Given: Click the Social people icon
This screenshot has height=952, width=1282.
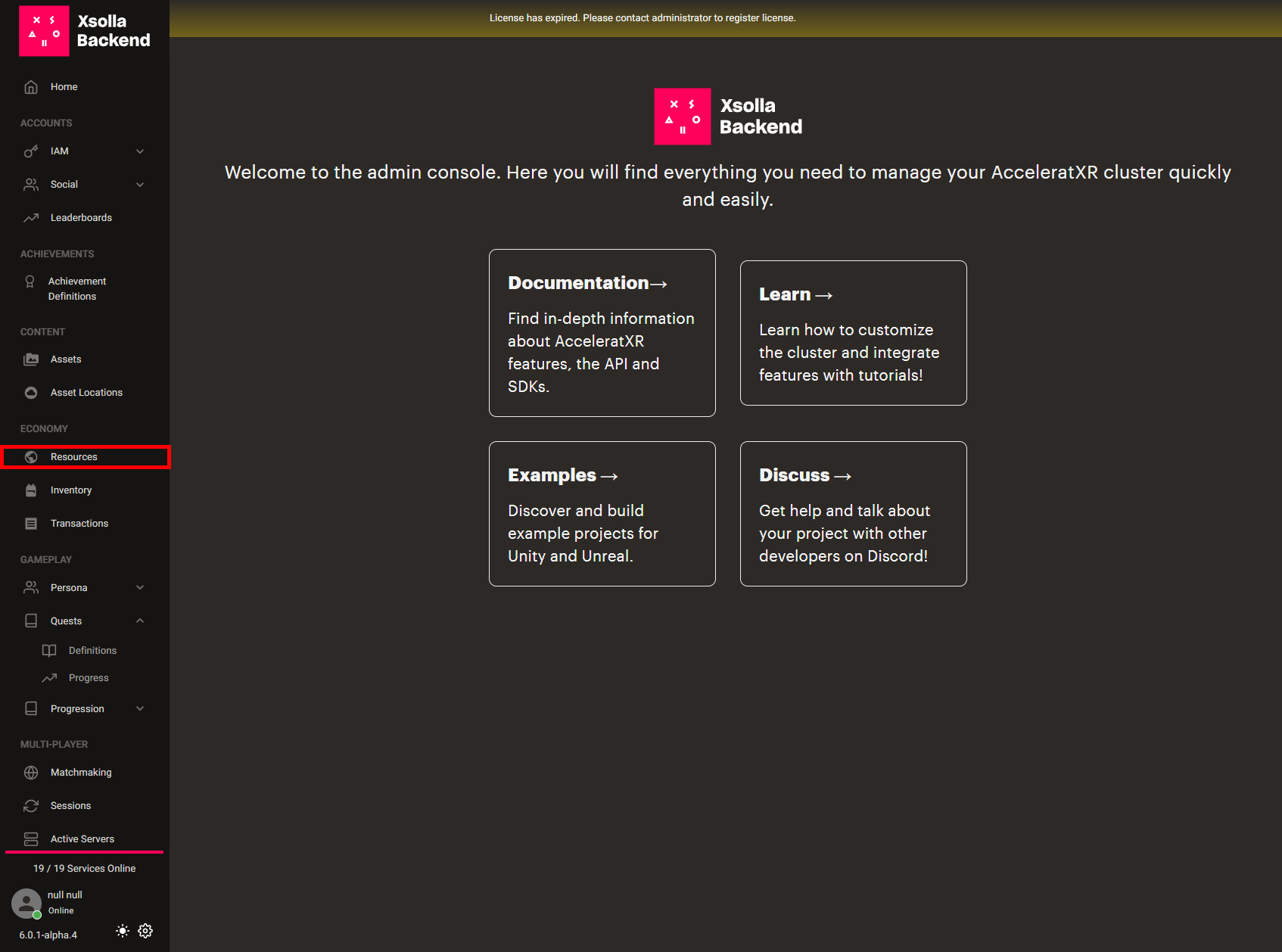Looking at the screenshot, I should pos(31,185).
